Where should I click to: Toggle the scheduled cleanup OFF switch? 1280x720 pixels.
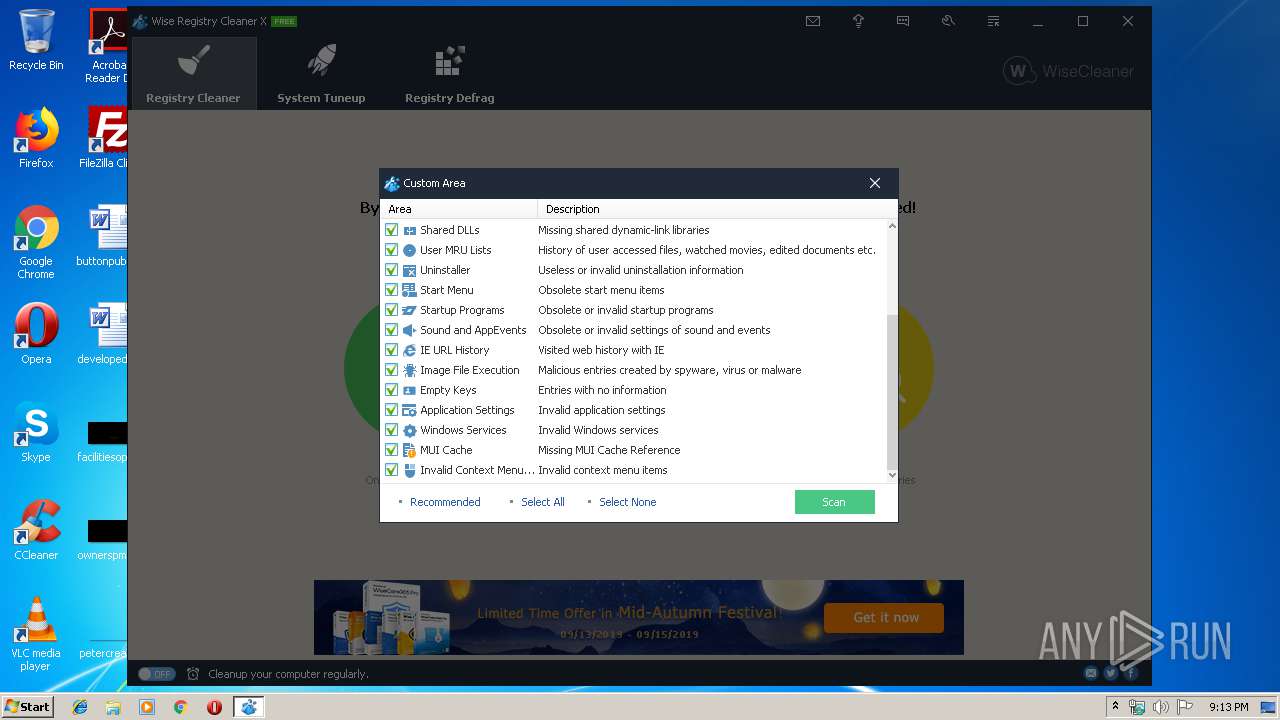(156, 674)
